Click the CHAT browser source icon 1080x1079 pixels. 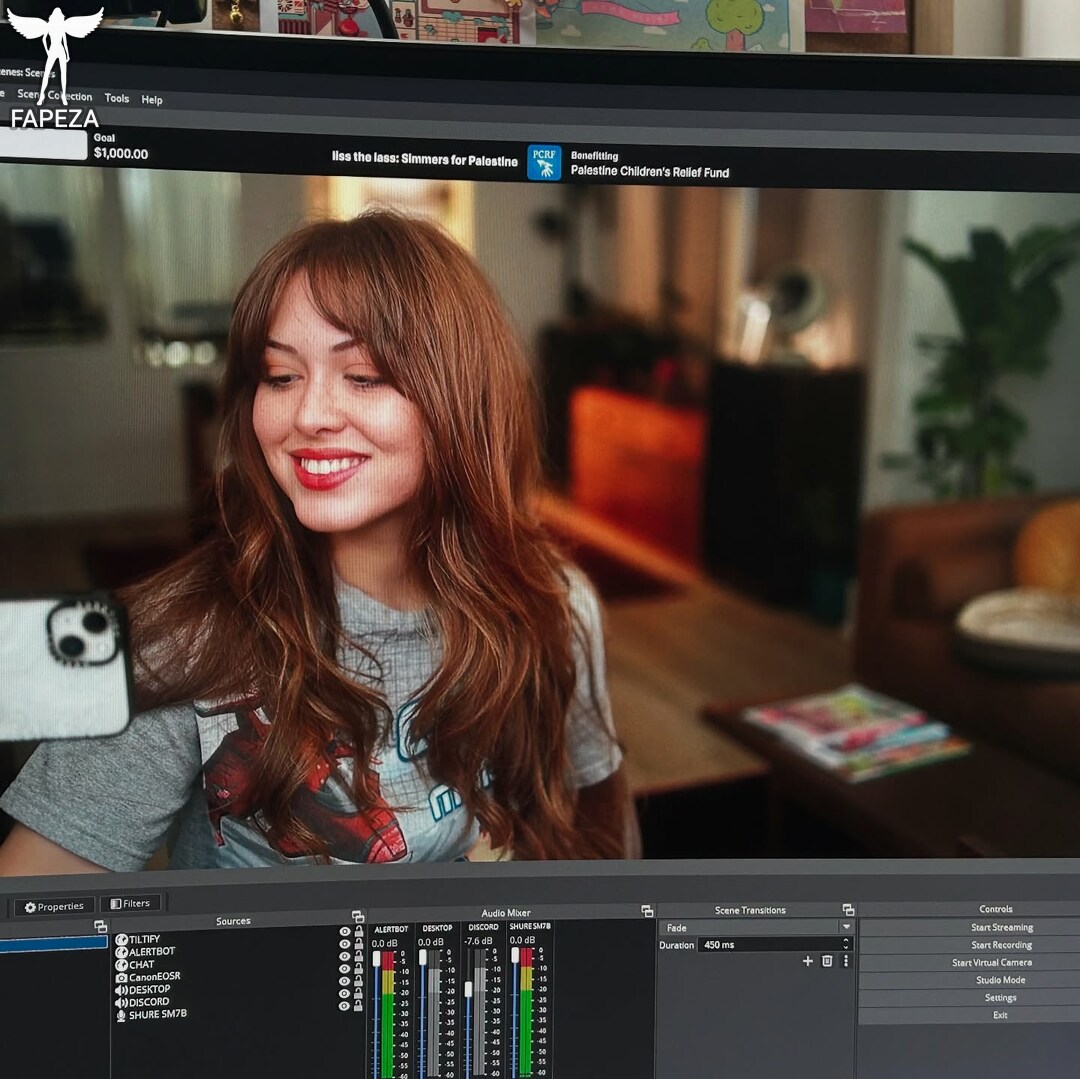coord(121,965)
